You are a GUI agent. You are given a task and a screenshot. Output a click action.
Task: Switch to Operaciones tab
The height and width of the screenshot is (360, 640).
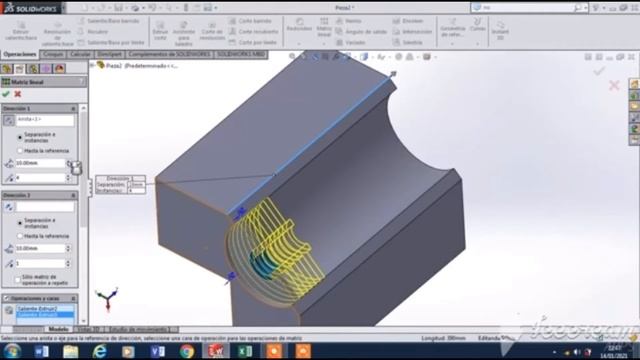point(20,54)
